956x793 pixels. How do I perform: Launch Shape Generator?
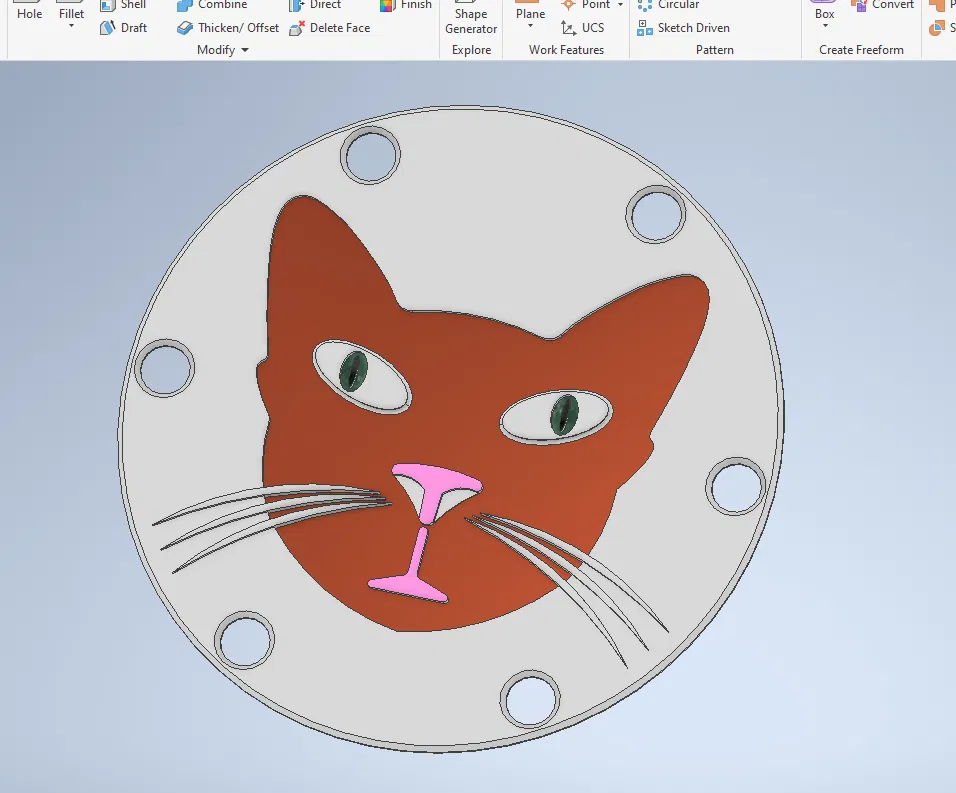tap(471, 18)
